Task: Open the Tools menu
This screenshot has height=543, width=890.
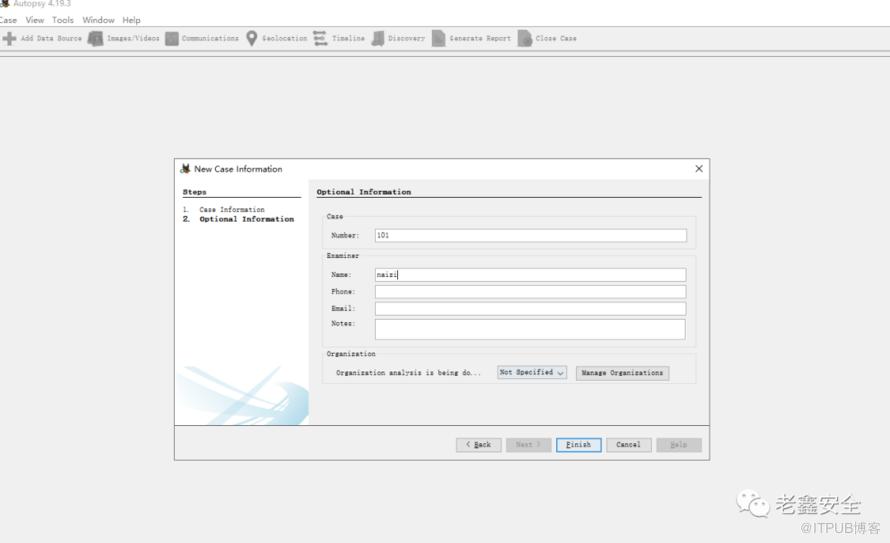Action: pos(63,20)
